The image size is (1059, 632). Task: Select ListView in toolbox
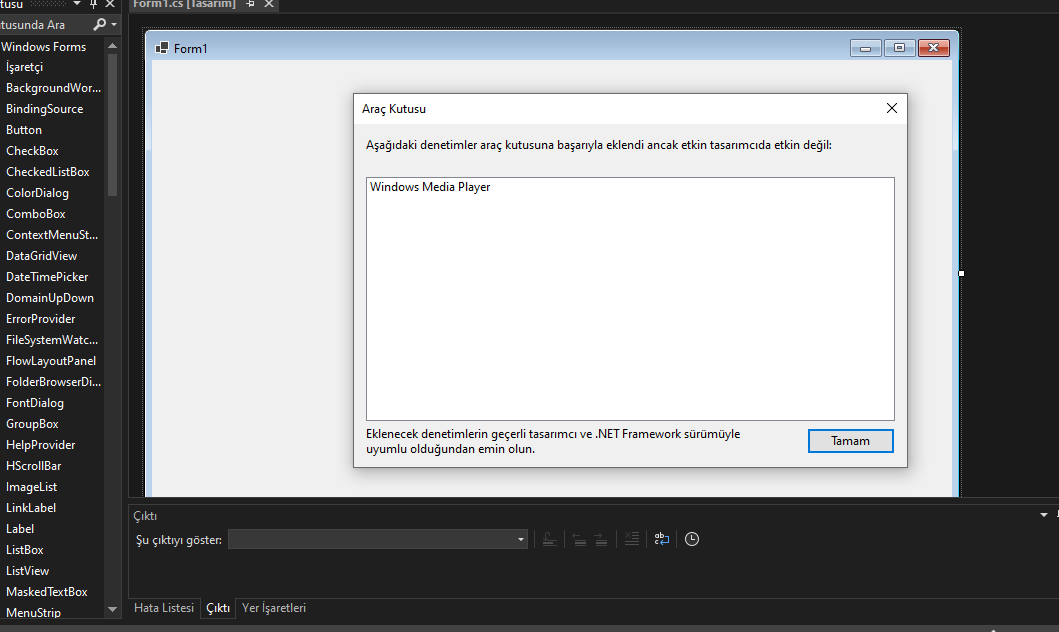27,571
